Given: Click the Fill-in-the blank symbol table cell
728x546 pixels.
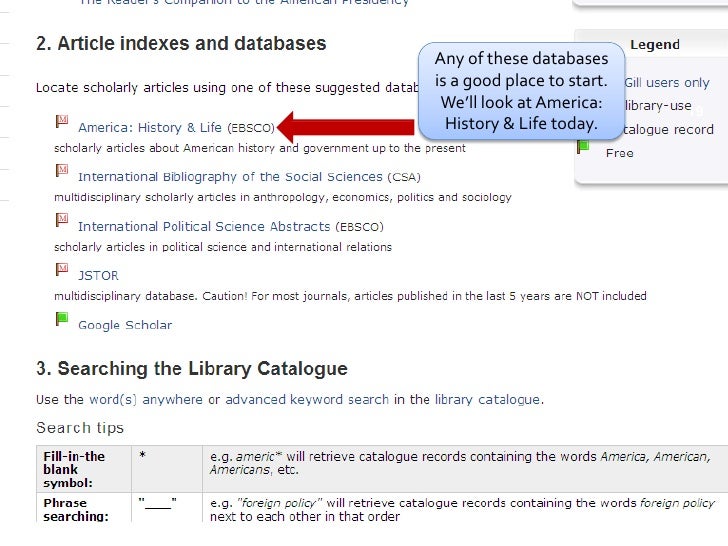Looking at the screenshot, I should pos(84,469).
